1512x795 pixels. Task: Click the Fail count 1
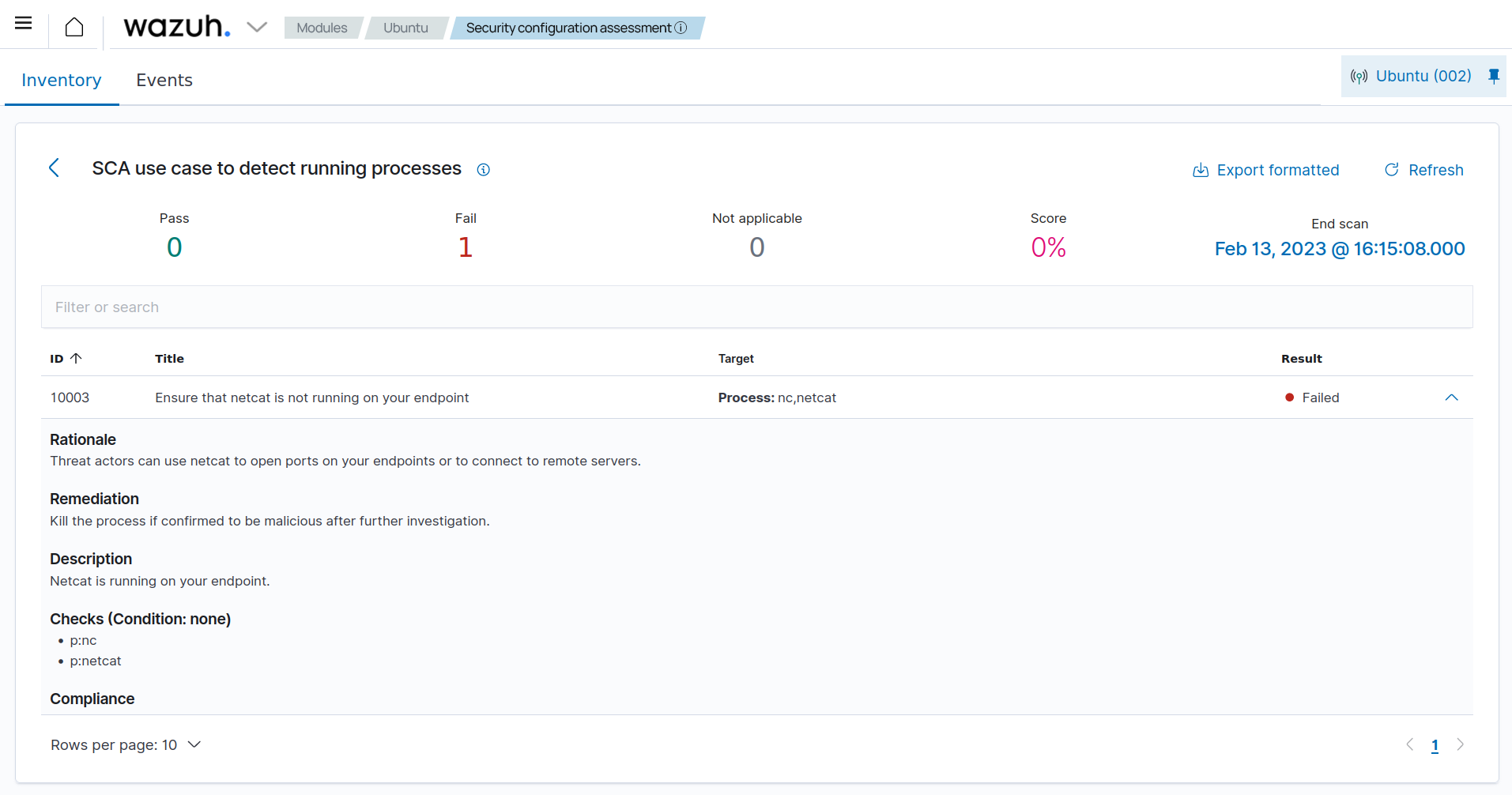[466, 247]
